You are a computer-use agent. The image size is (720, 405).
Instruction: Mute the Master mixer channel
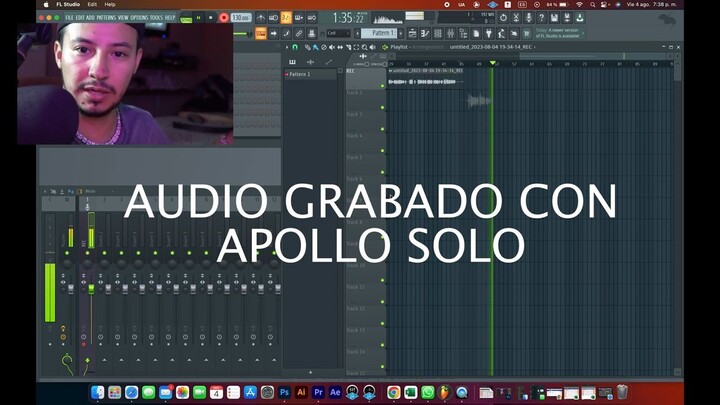click(x=67, y=253)
